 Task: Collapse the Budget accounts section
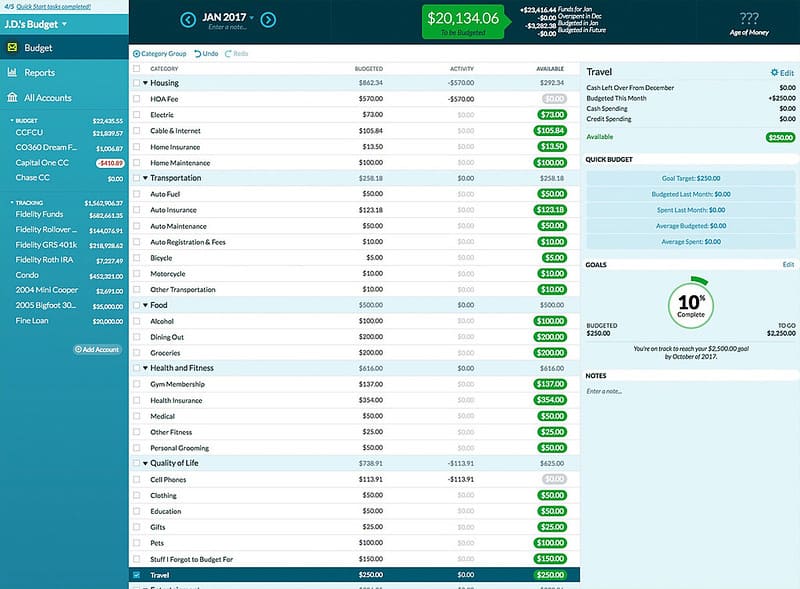(12, 120)
